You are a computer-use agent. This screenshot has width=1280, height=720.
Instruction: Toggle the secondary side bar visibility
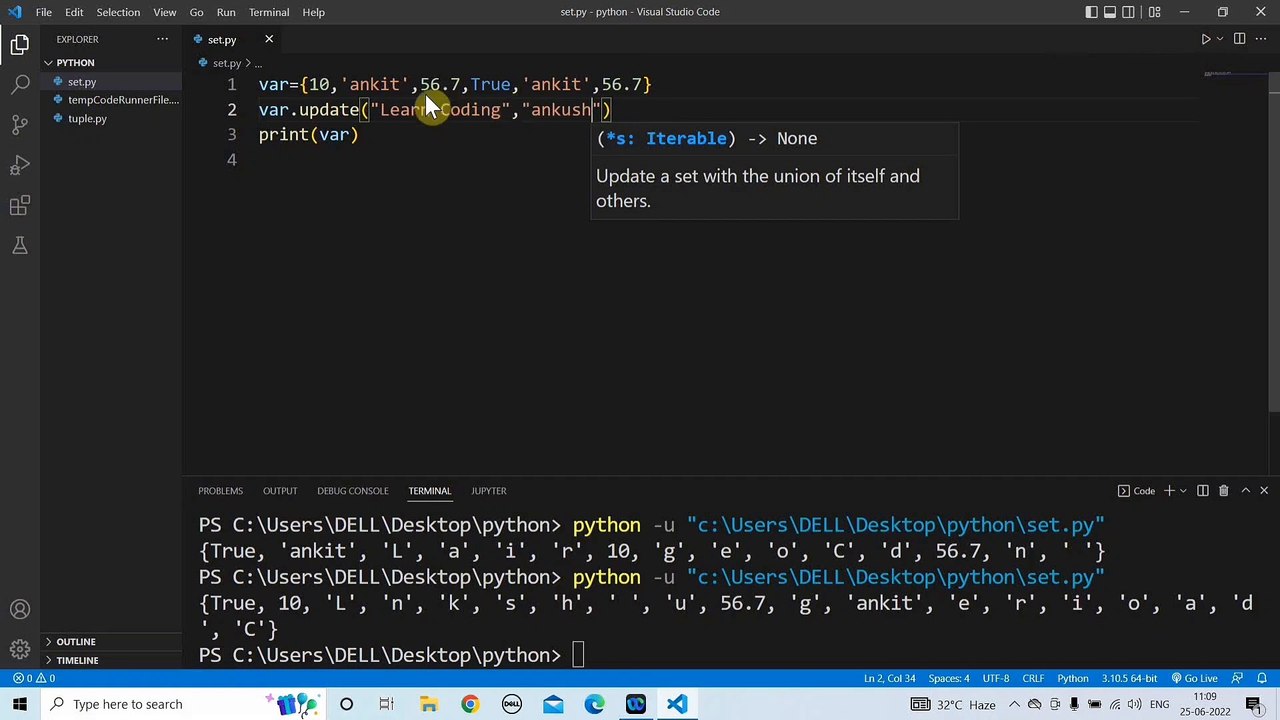(x=1129, y=12)
